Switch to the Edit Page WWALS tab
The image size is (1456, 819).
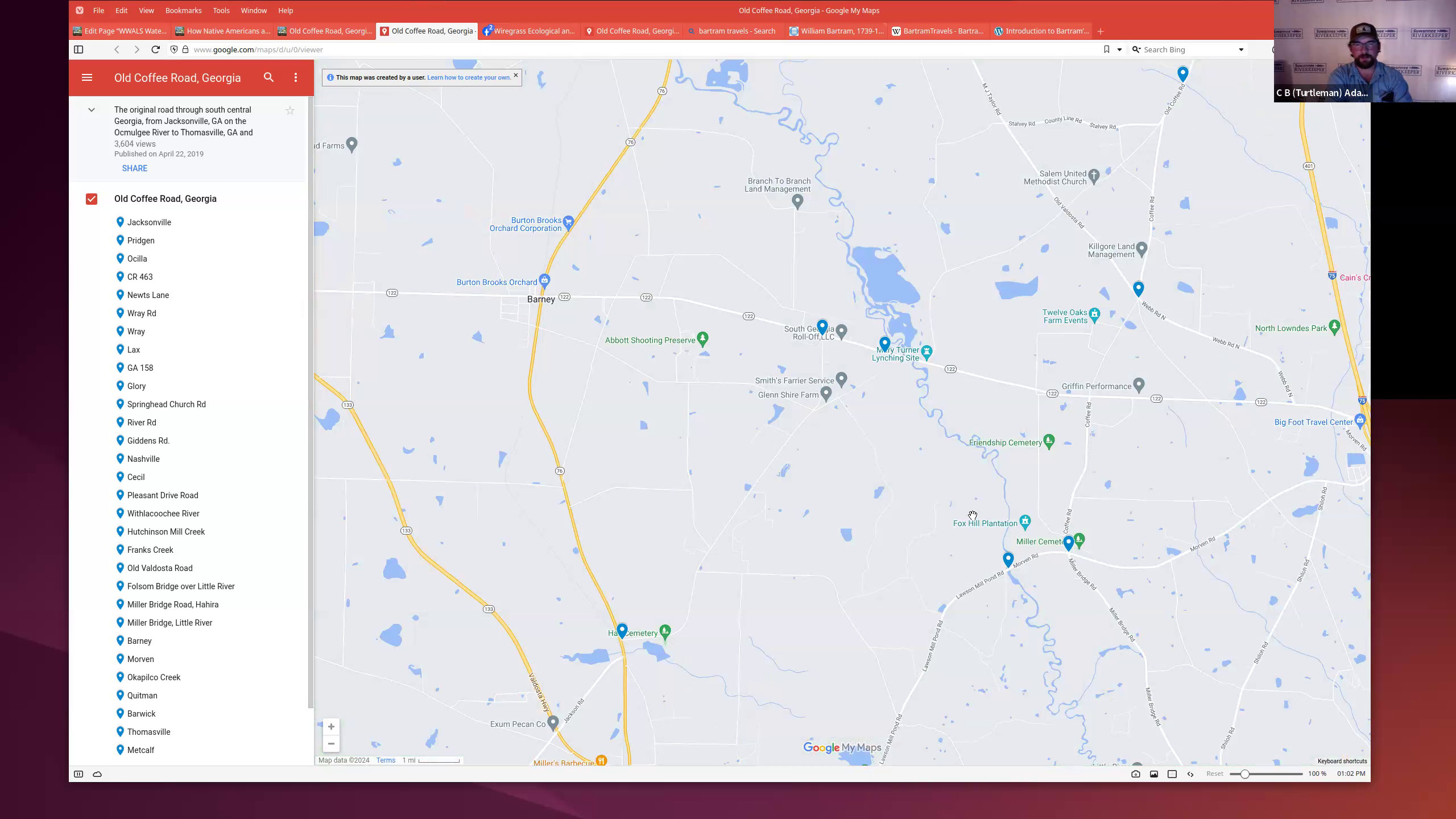tap(120, 31)
